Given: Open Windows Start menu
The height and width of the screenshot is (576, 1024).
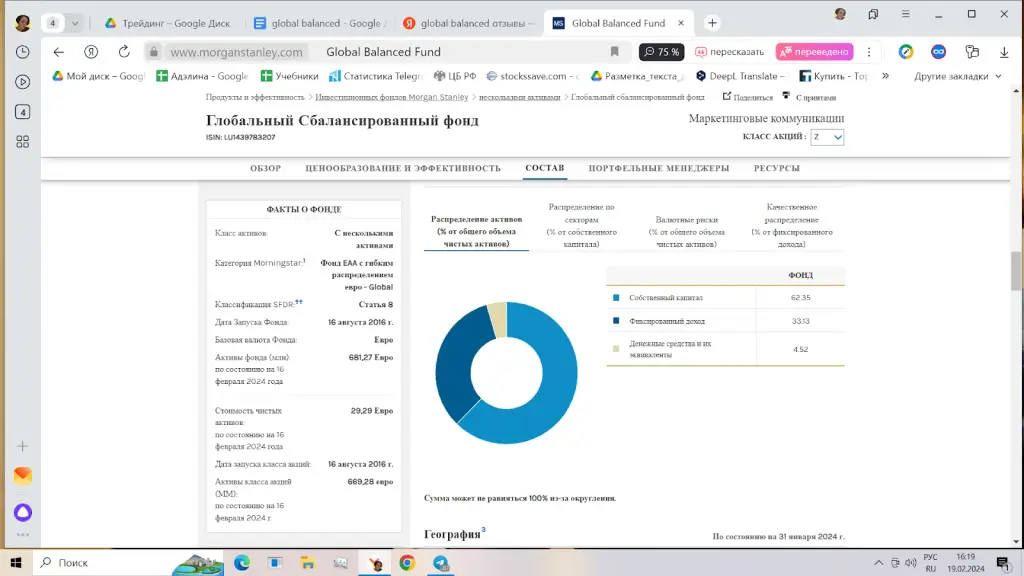Looking at the screenshot, I should pyautogui.click(x=16, y=562).
